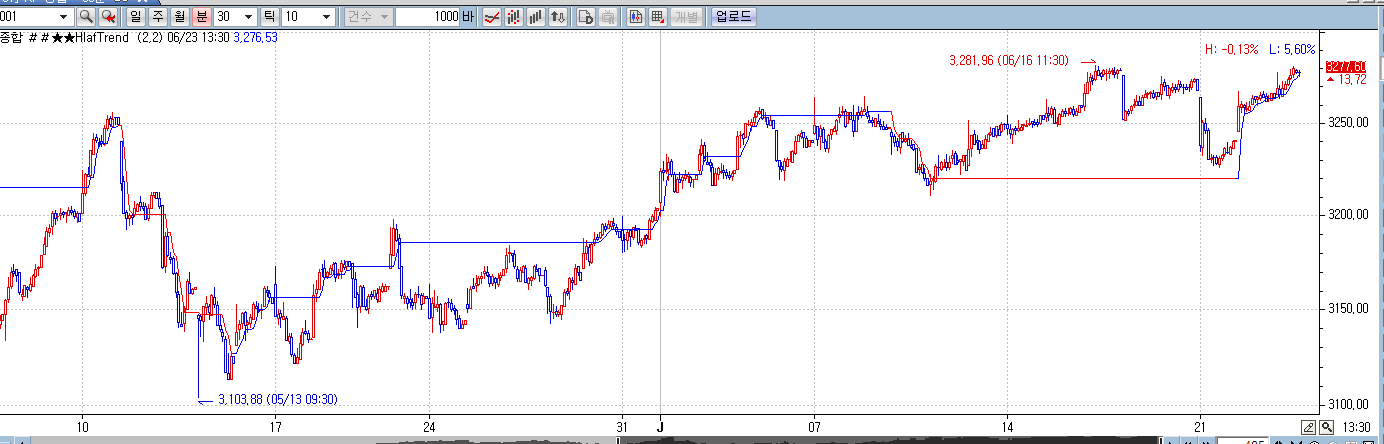Click the gray volume bars icon
The width and height of the screenshot is (1384, 444).
(x=536, y=17)
